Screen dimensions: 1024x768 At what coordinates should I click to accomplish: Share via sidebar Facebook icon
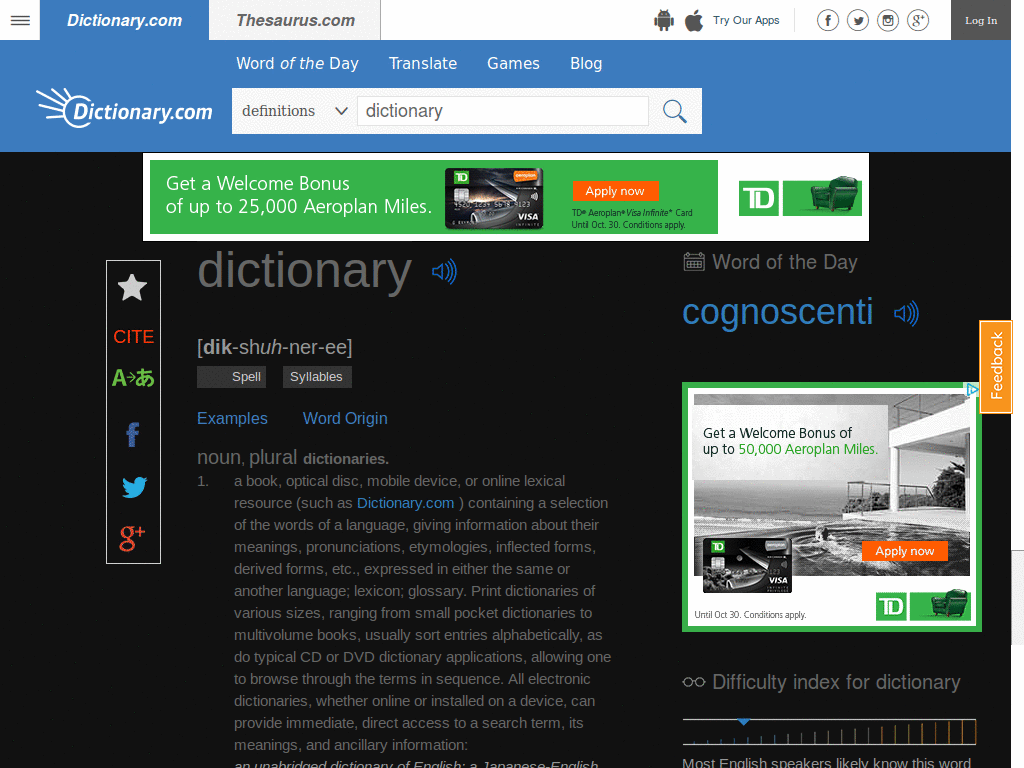tap(133, 434)
